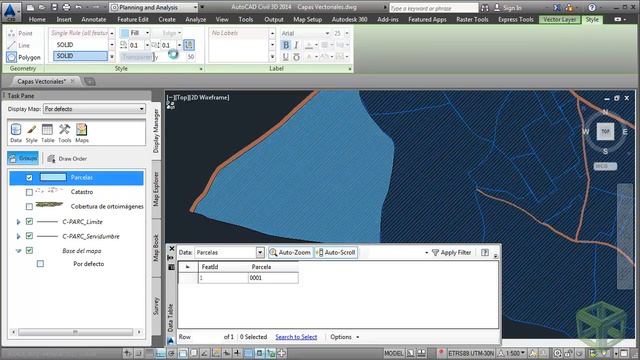Screen dimensions: 640x360
Task: Expand the C-PARC_Servidumbre layer tree node
Action: 18,236
